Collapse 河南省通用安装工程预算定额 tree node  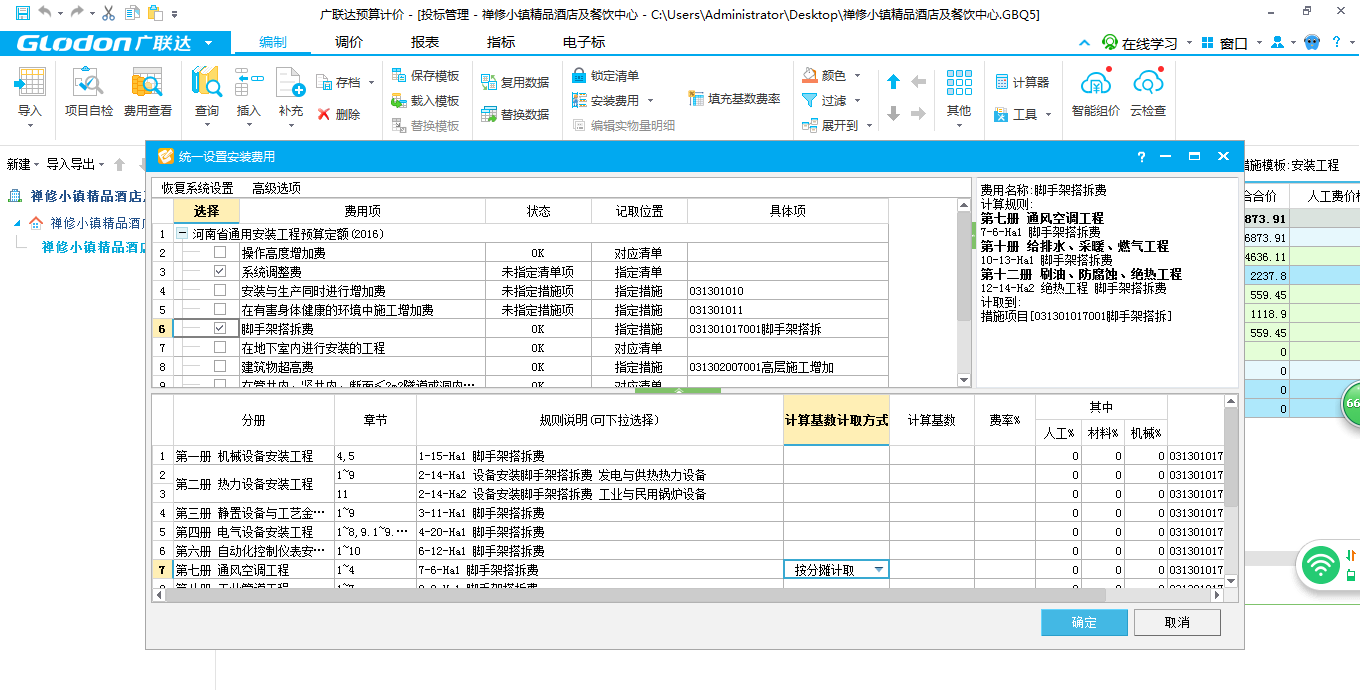(x=182, y=233)
